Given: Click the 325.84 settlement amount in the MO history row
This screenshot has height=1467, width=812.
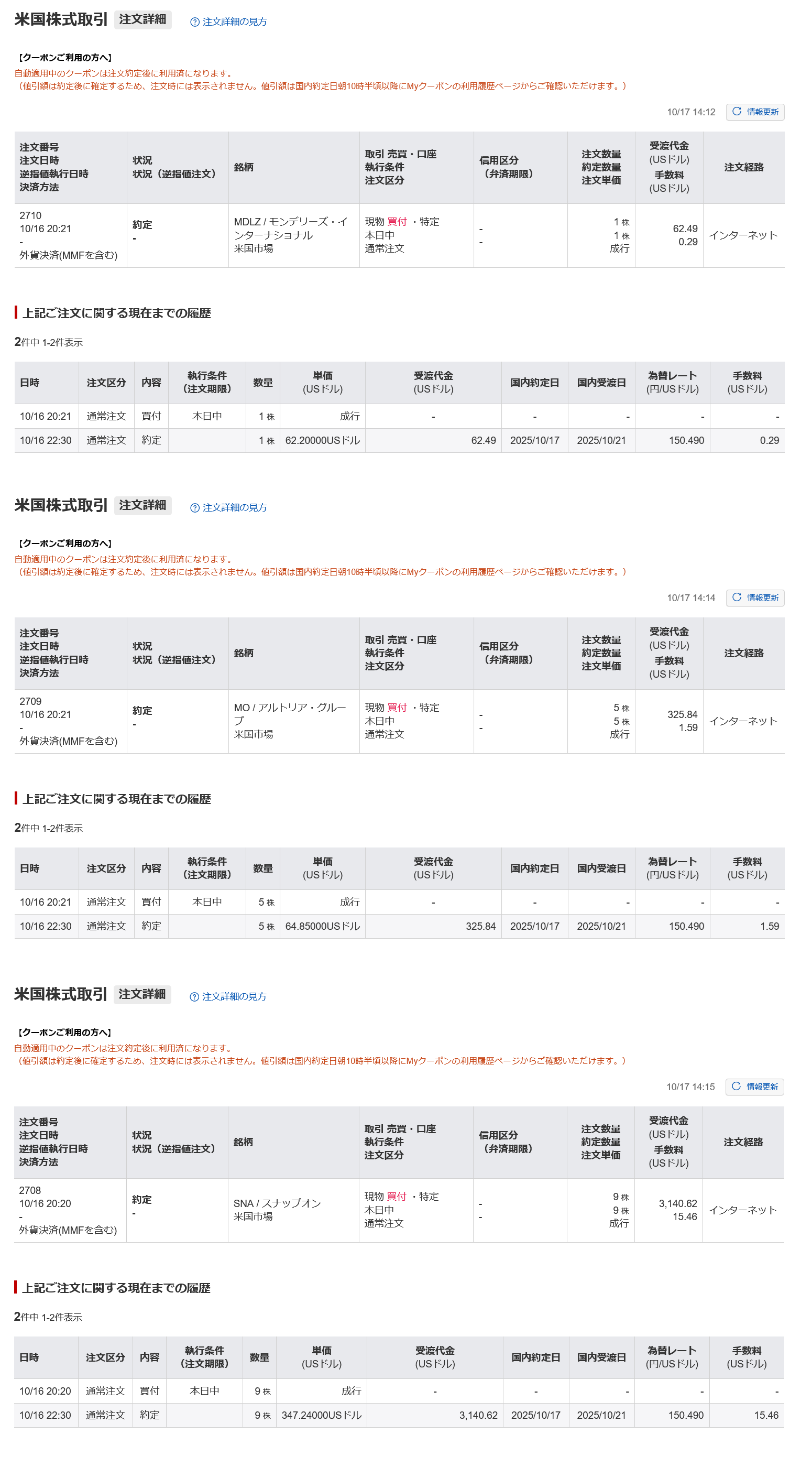Looking at the screenshot, I should (481, 927).
